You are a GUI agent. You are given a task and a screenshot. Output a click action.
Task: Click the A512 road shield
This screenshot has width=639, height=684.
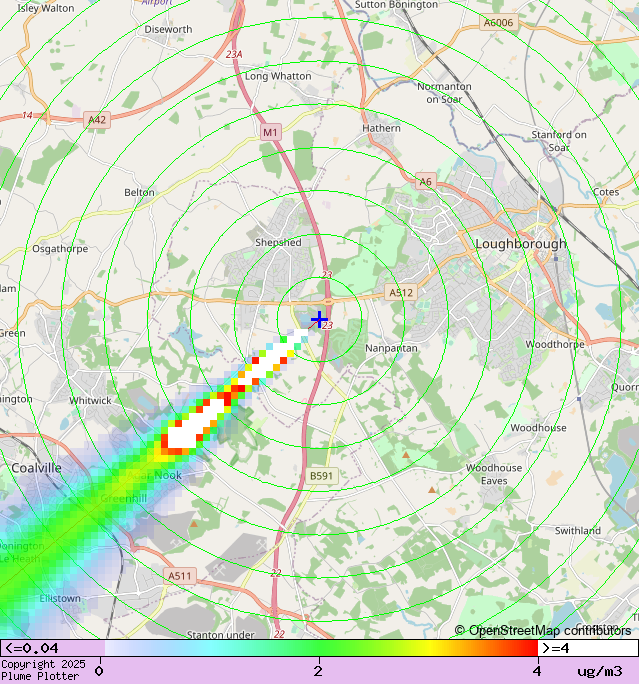click(401, 292)
